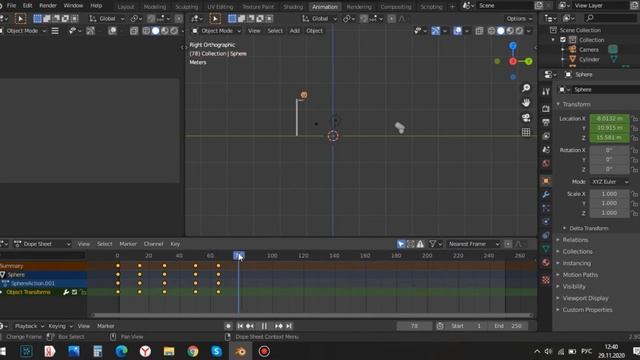Screen dimensions: 640x360
Task: Toggle X-ray in right viewport header
Action: [479, 31]
